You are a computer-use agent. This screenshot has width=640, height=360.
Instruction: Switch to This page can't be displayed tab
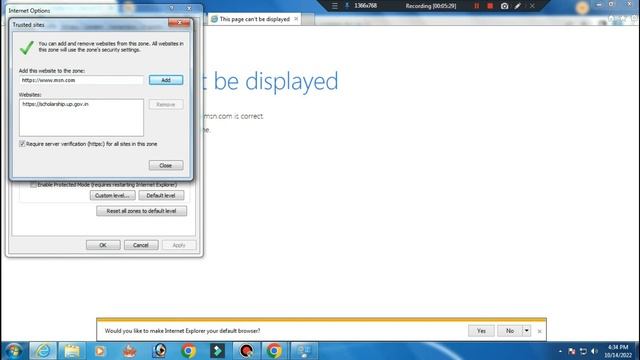tap(254, 19)
